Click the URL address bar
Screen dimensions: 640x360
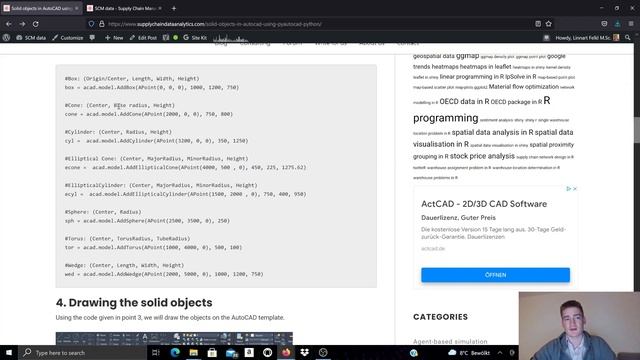310,24
